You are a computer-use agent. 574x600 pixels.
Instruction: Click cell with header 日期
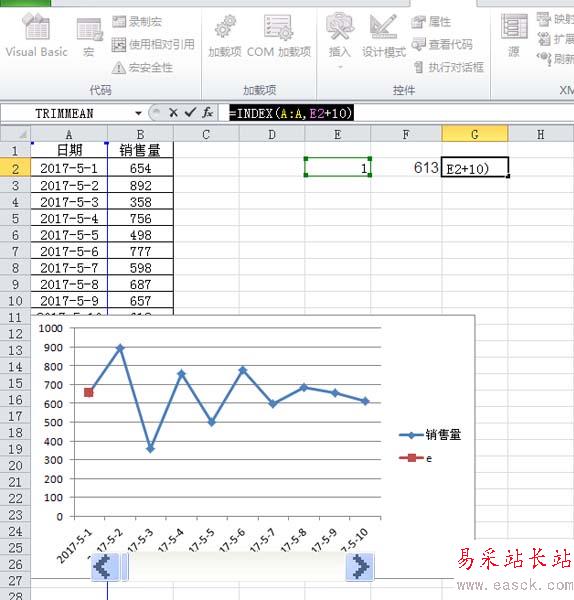click(69, 150)
